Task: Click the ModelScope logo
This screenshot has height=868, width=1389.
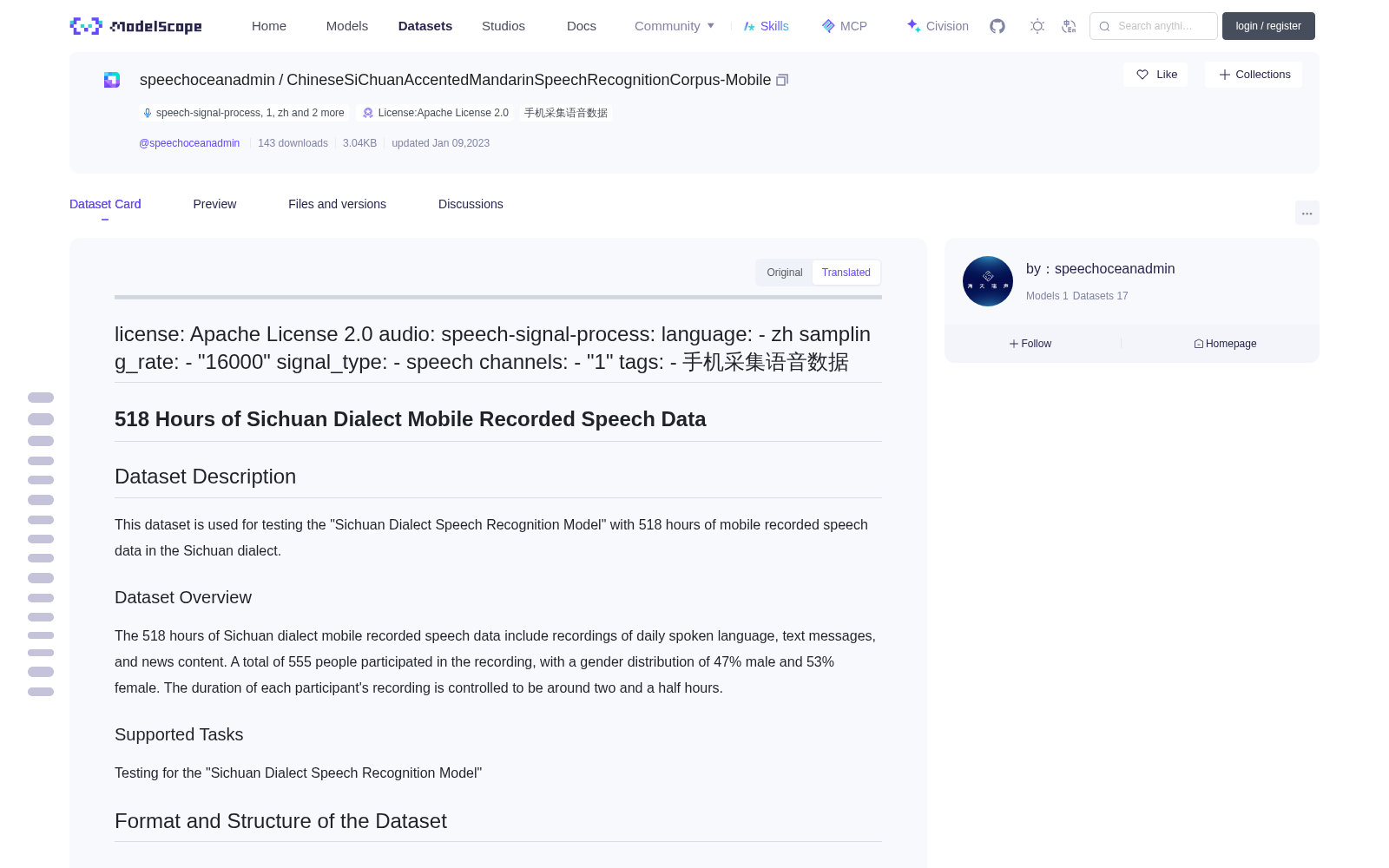Action: (x=136, y=26)
